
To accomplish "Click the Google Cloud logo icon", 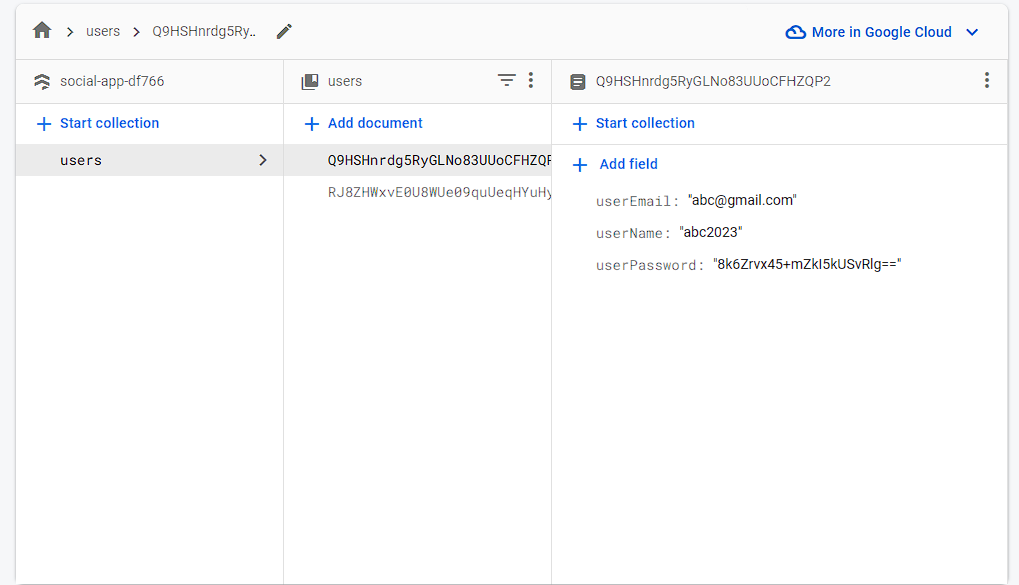I will click(795, 31).
